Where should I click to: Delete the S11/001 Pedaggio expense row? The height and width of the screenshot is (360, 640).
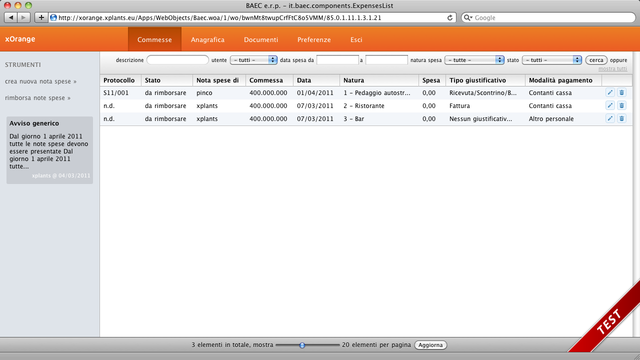(x=622, y=93)
